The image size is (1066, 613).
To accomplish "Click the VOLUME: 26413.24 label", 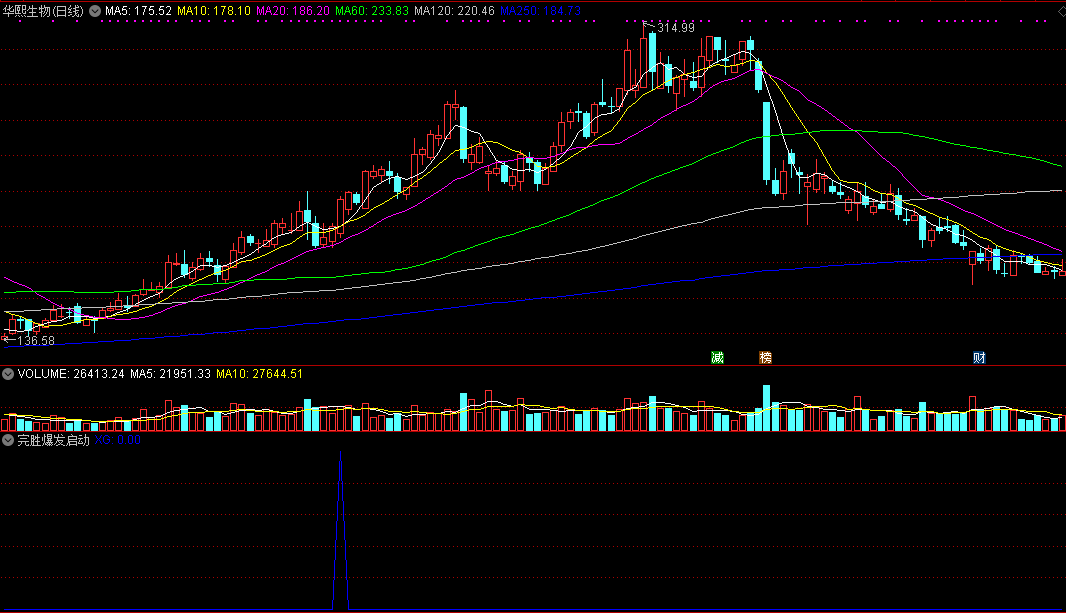I will pos(71,374).
